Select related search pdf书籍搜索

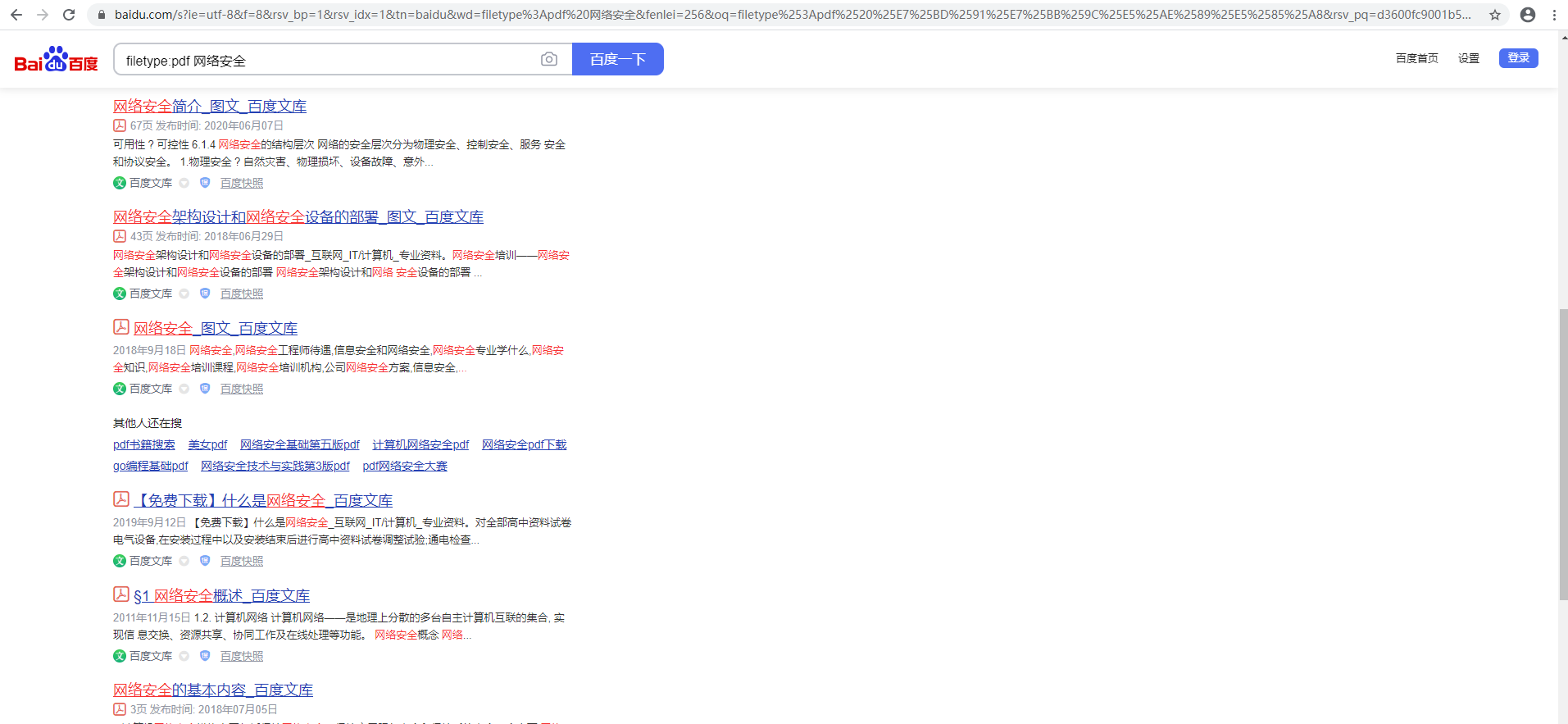coord(144,444)
